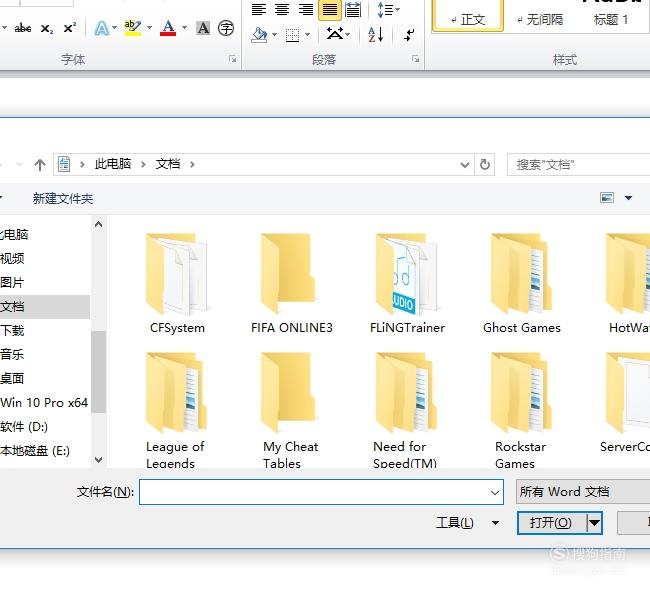The height and width of the screenshot is (600, 650).
Task: Select the League of Legends folder
Action: [x=175, y=410]
